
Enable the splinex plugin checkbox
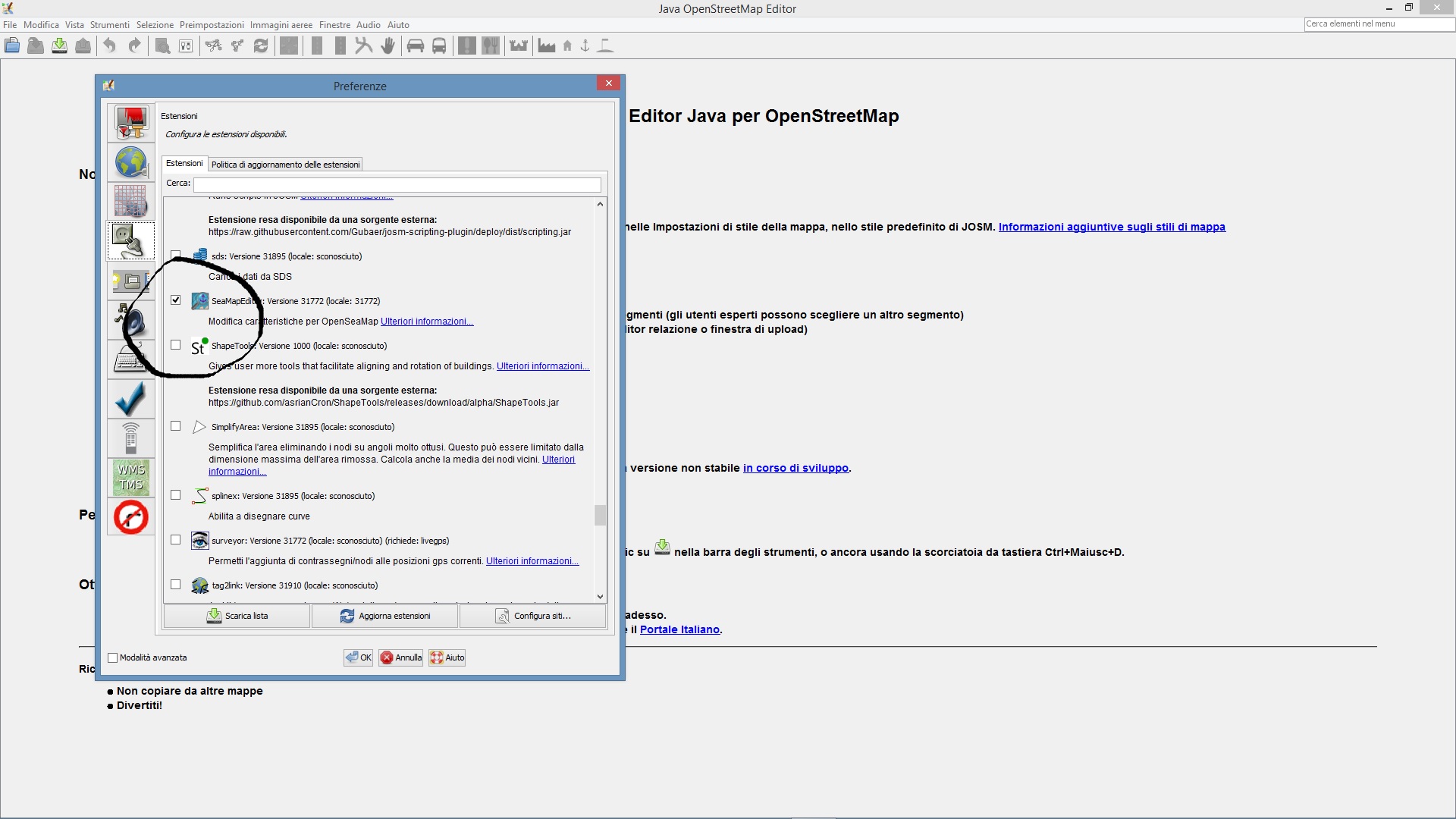tap(176, 495)
